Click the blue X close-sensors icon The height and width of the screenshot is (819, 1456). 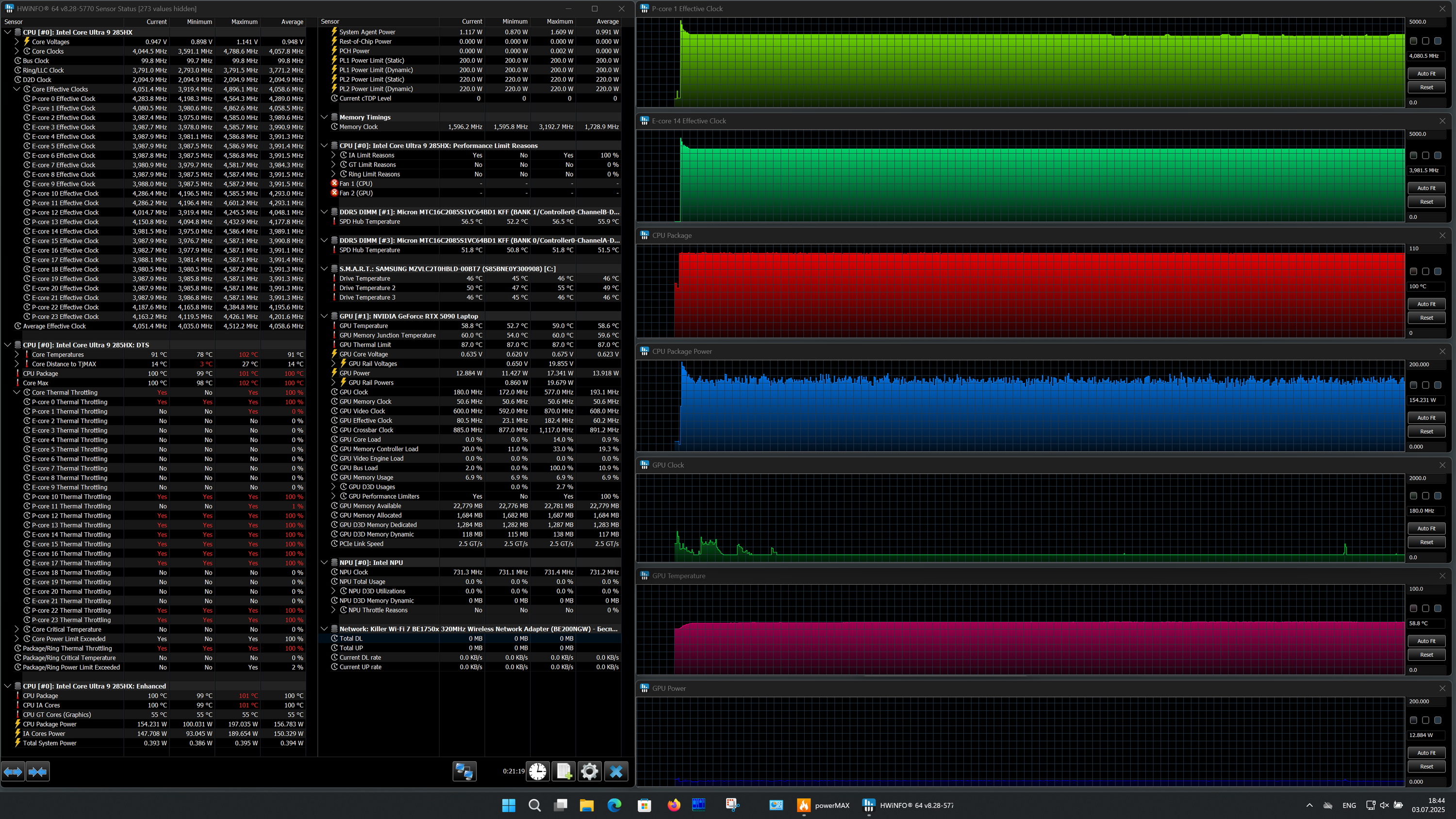pos(616,771)
